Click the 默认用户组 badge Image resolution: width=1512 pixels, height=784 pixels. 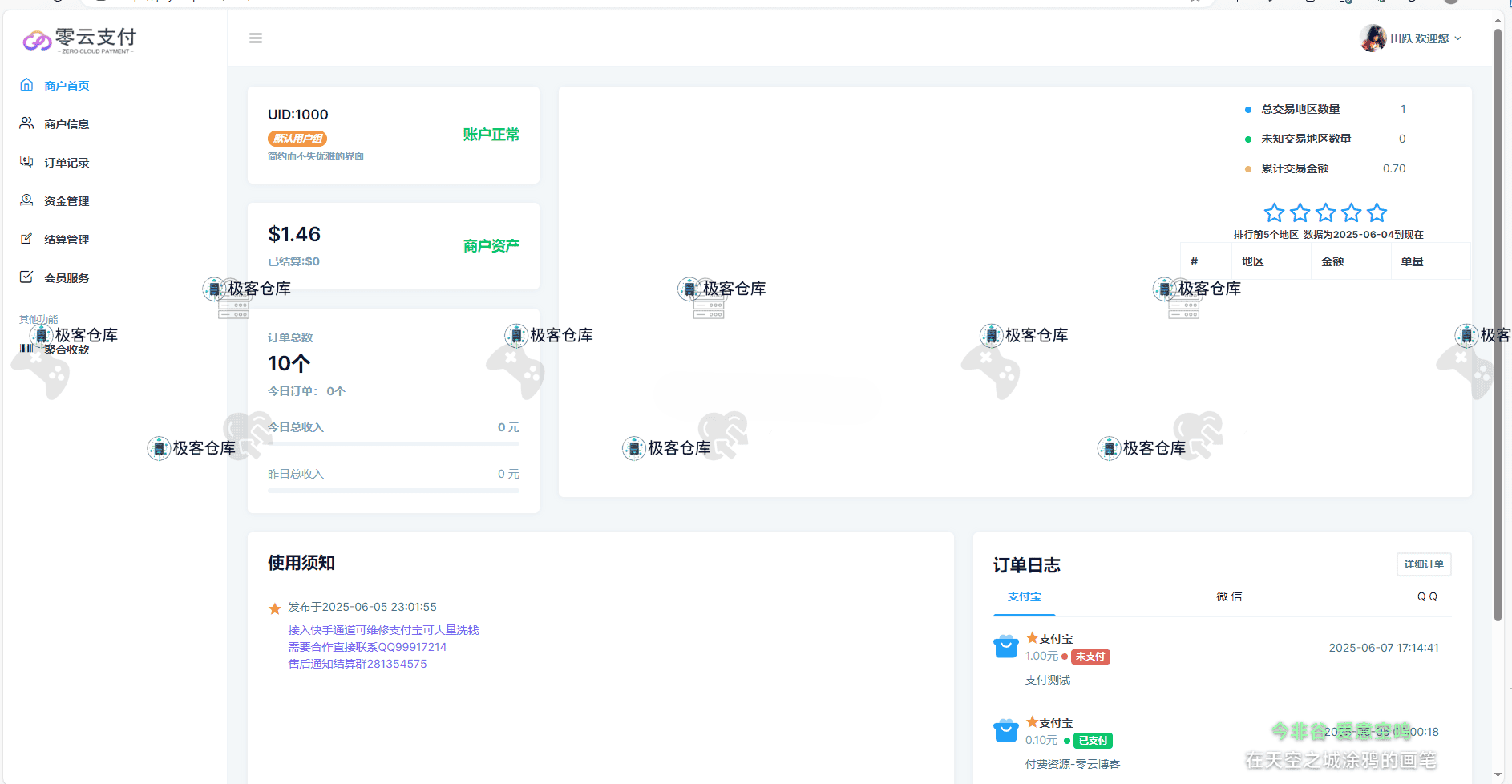click(297, 139)
